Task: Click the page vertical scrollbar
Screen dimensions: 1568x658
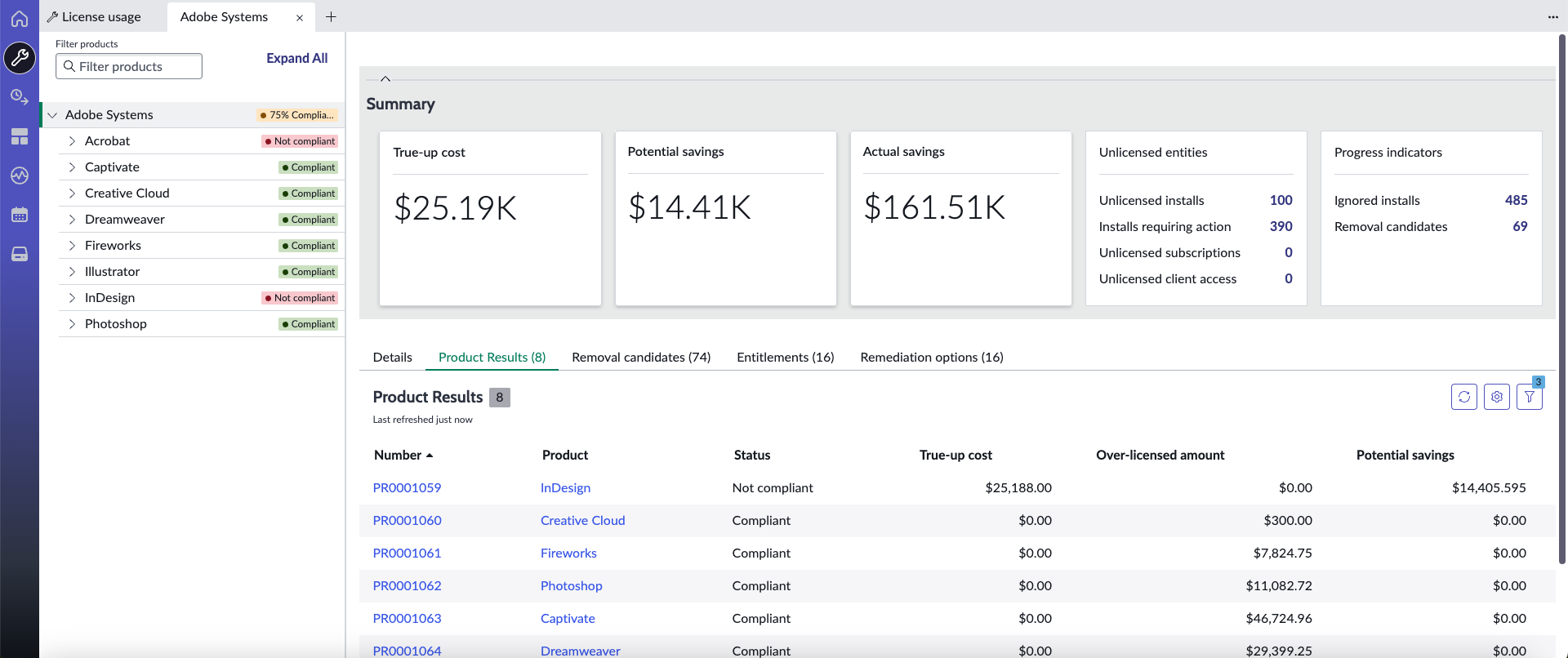Action: (x=1562, y=299)
